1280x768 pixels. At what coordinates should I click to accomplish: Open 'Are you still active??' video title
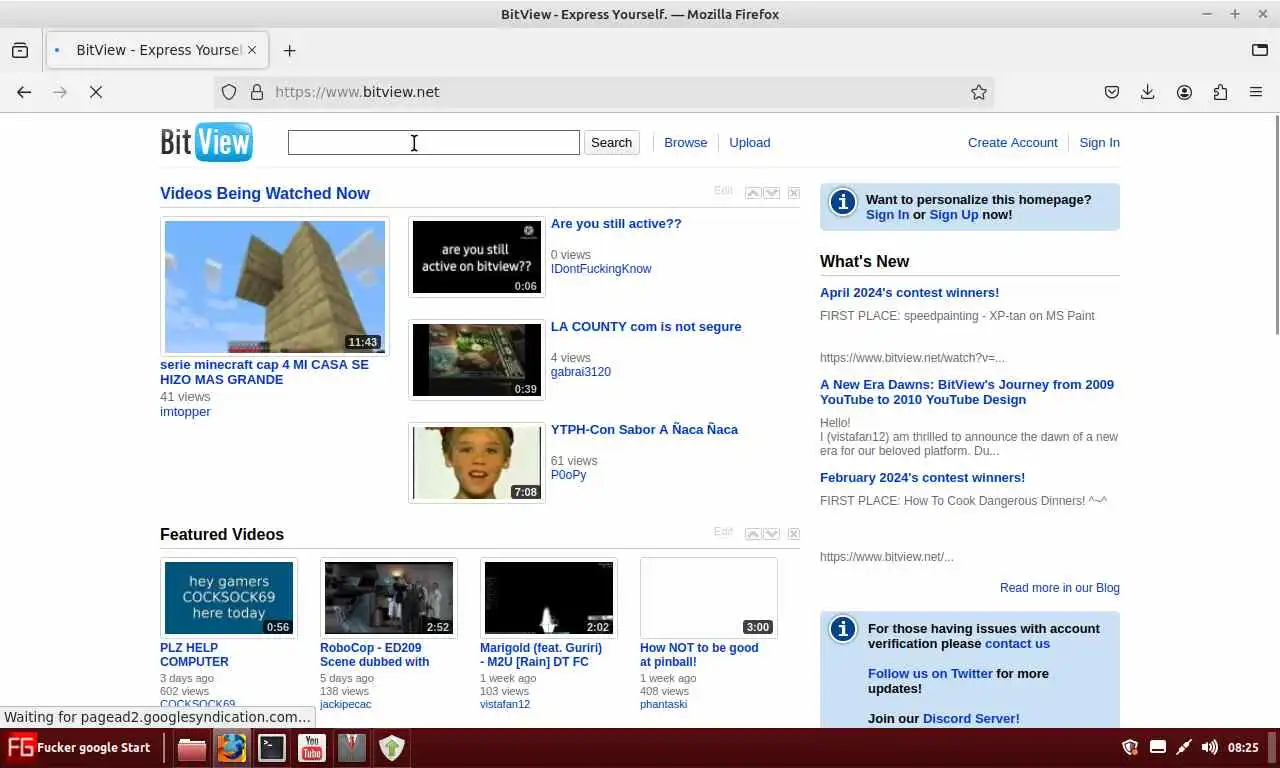(616, 224)
